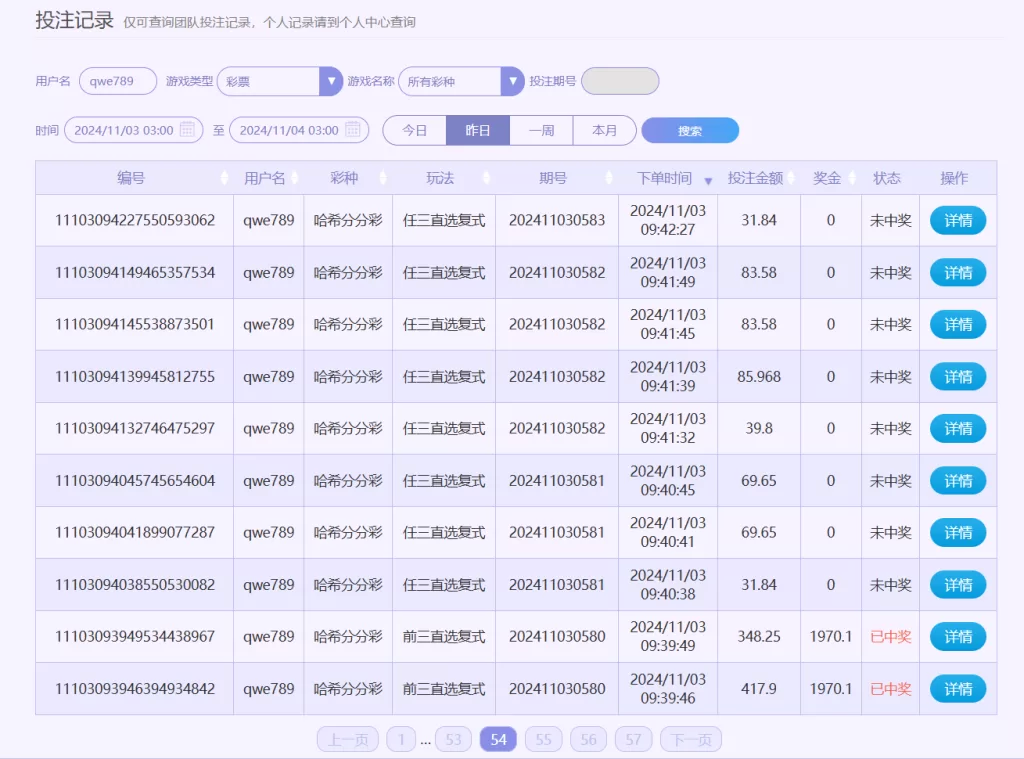Viewport: 1024px width, 759px height.
Task: Click the 用户名 input with qwe789
Action: pos(118,82)
